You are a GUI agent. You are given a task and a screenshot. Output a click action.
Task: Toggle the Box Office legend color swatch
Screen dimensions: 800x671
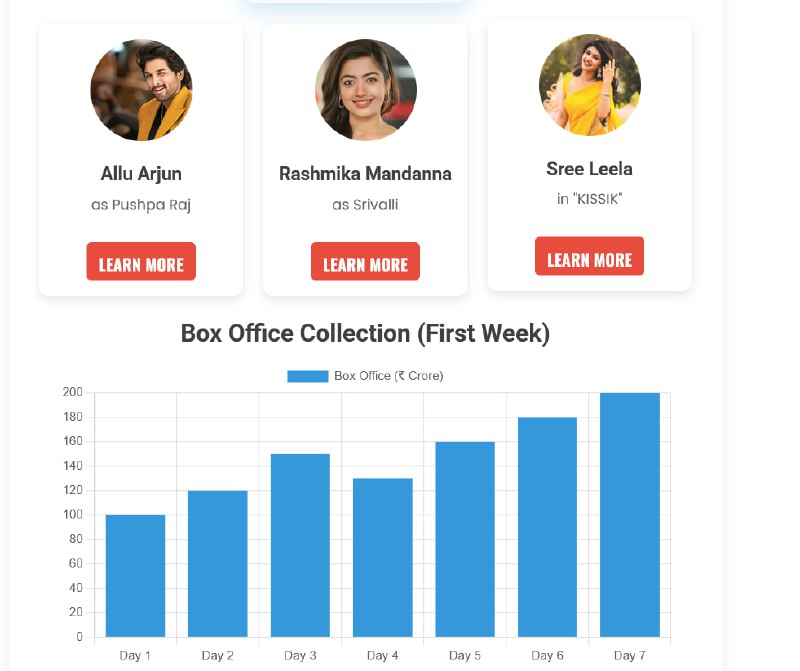[x=308, y=376]
